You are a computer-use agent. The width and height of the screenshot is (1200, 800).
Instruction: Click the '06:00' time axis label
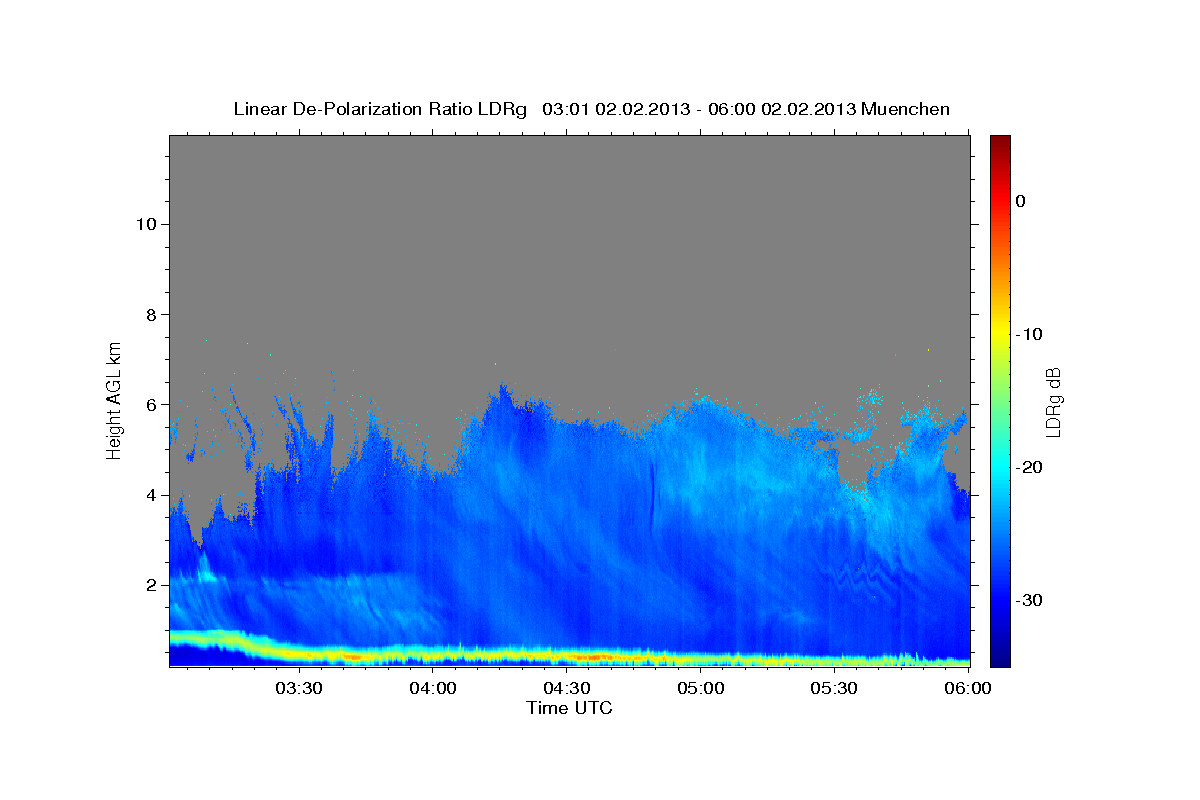click(x=968, y=688)
